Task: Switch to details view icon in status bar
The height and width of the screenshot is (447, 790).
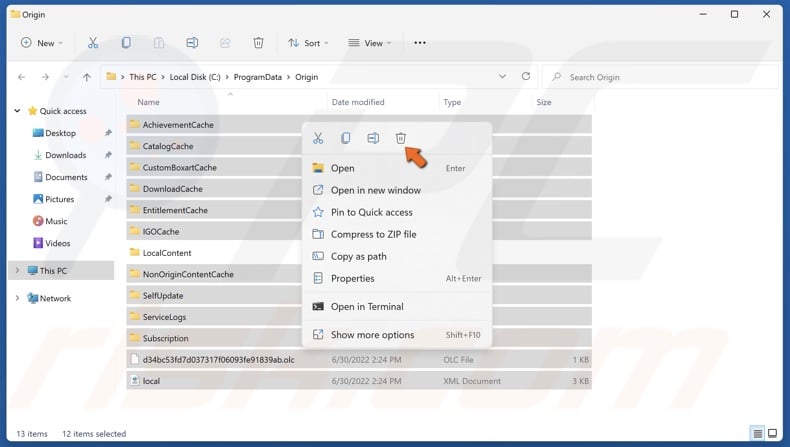Action: point(757,433)
